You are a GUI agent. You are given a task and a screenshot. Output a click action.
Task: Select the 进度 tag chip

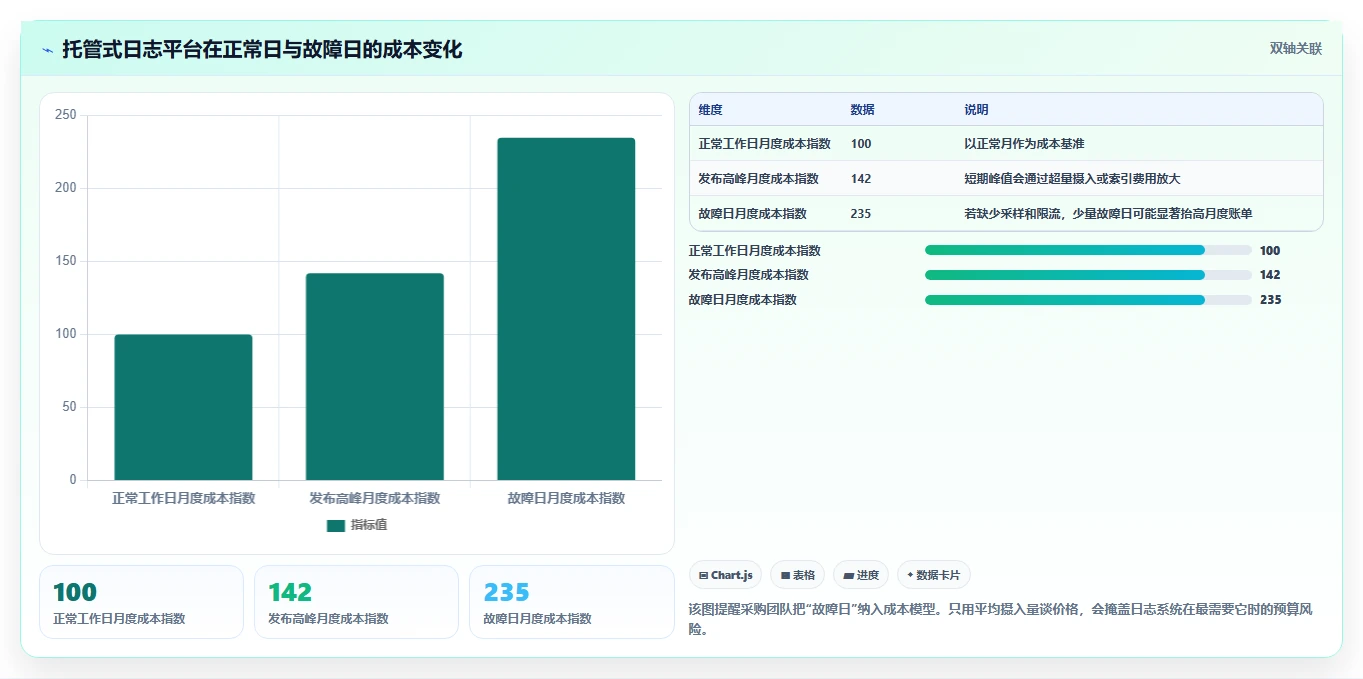pos(860,575)
